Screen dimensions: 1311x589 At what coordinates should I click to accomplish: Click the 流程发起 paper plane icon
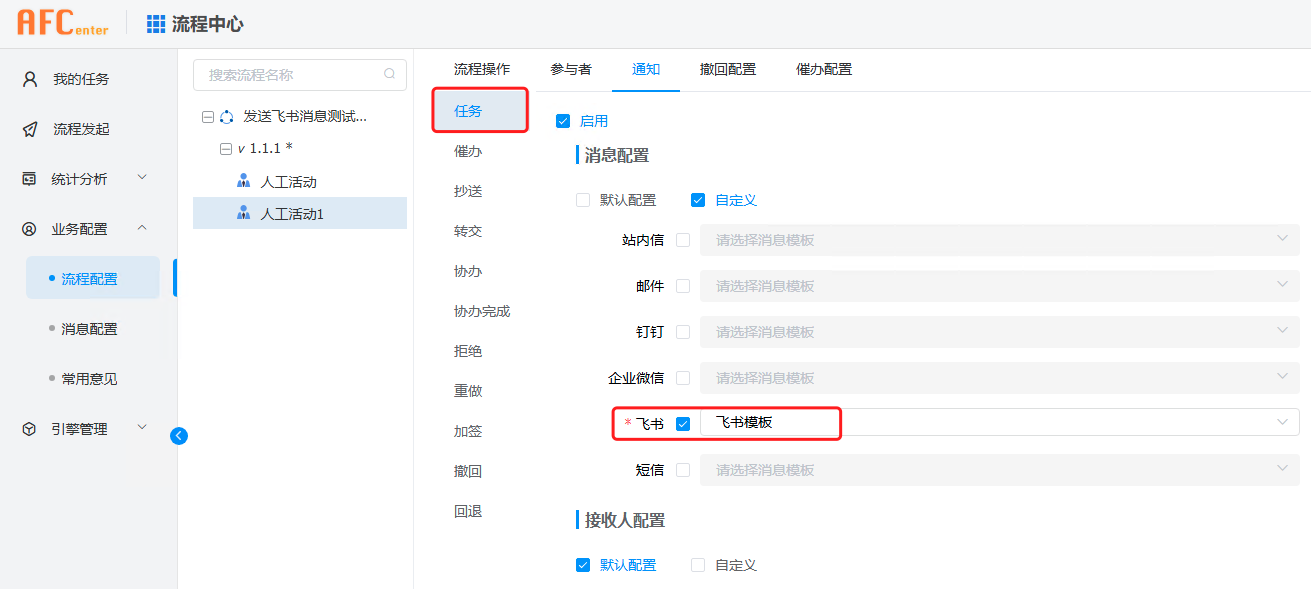click(30, 129)
